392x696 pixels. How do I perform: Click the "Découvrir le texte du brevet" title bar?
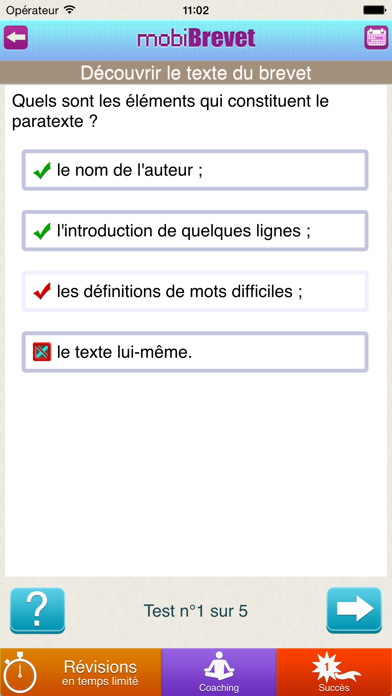(x=196, y=73)
